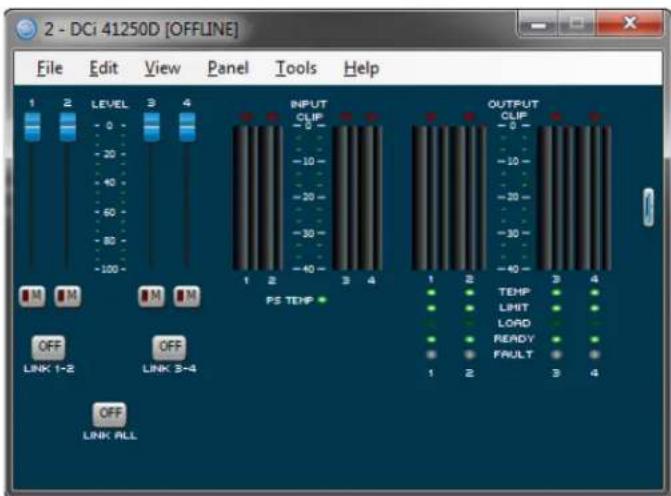Click the FAULT indicator for output 2
Image resolution: width=671 pixels, height=496 pixels.
469,354
